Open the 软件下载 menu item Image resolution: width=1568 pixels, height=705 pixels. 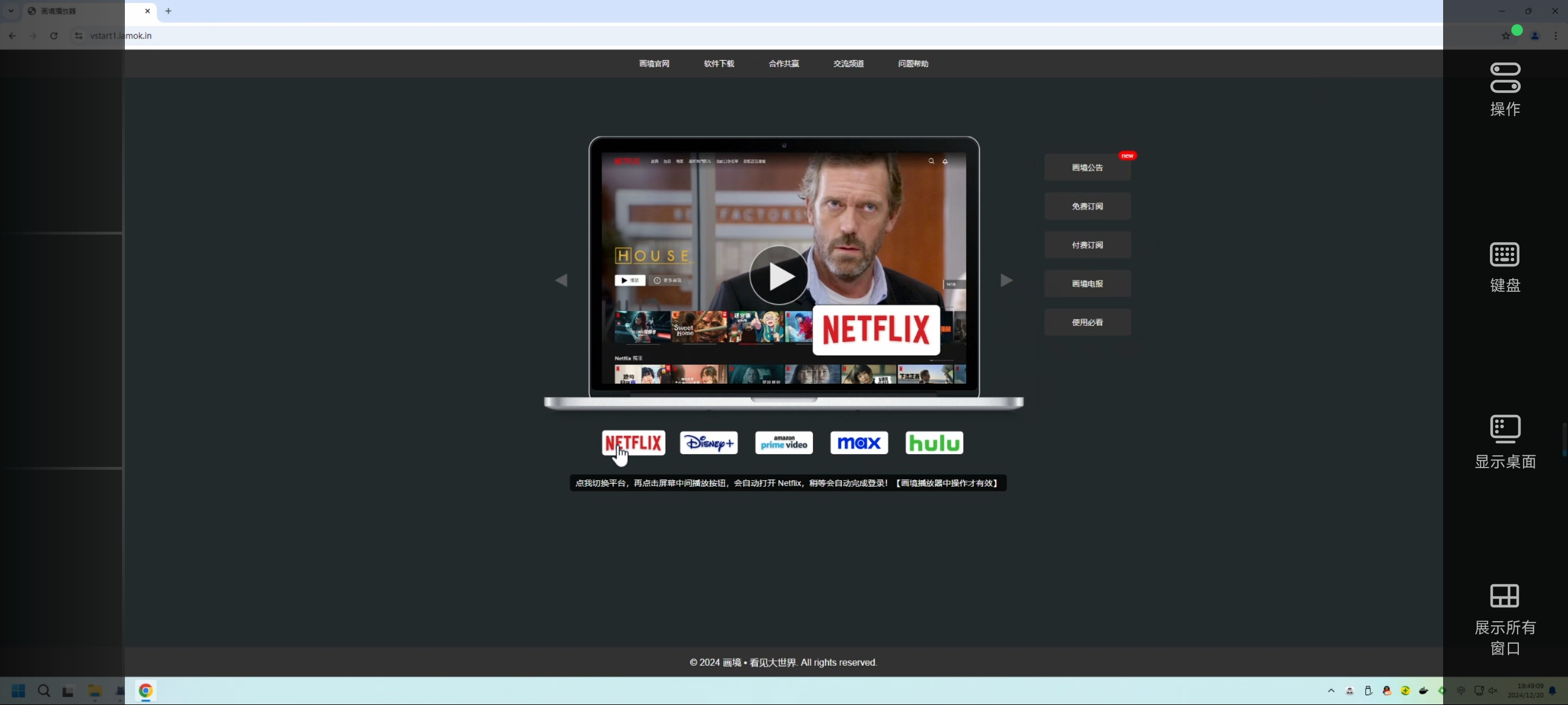[x=719, y=64]
